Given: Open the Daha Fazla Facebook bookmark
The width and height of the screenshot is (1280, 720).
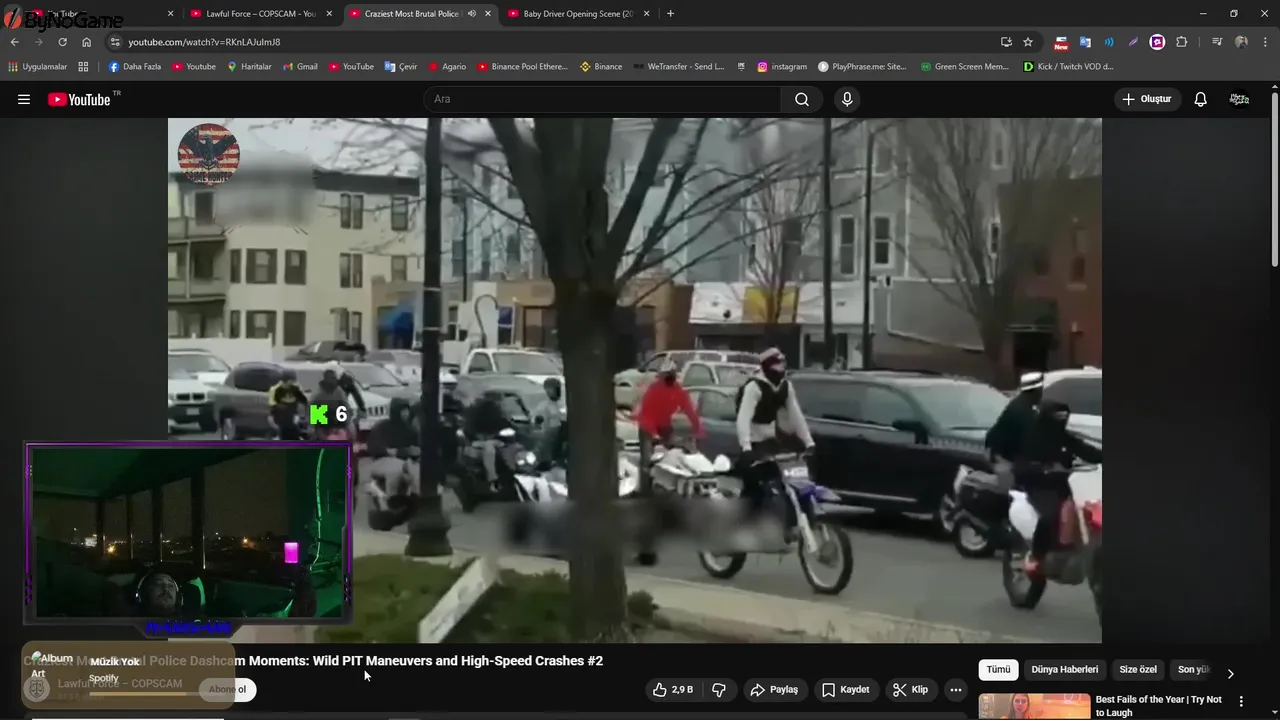Looking at the screenshot, I should point(135,67).
